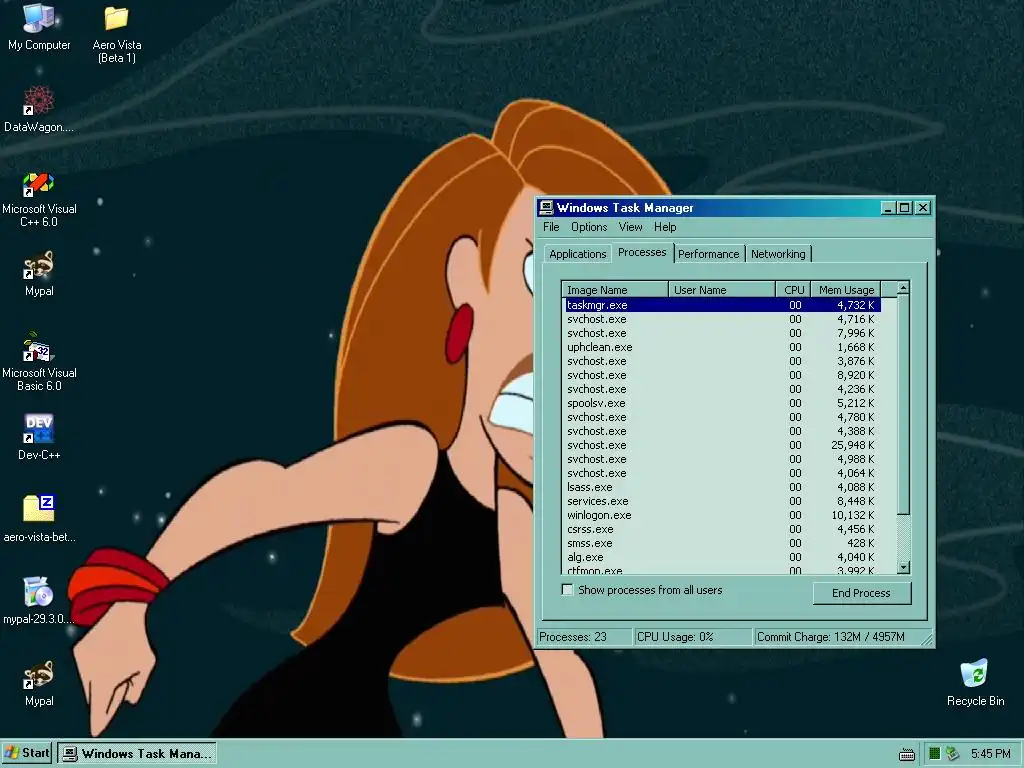Open the Aero Vista (Beta 1) folder
1024x768 pixels.
[117, 34]
